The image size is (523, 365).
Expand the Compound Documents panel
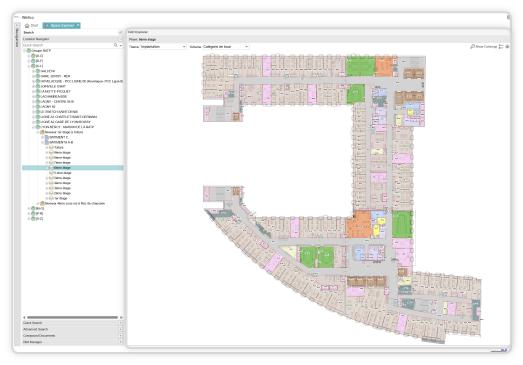[120, 336]
